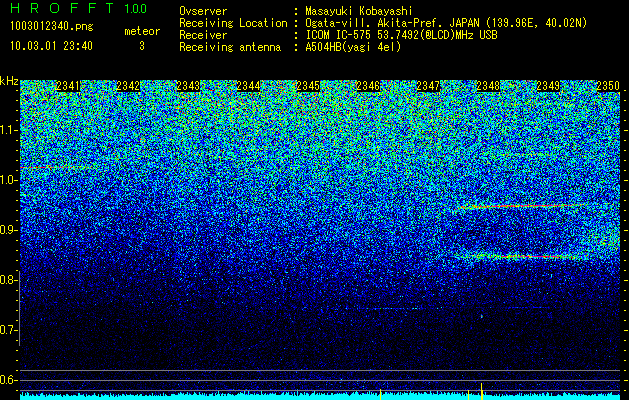Click the 0.7 frequency axis label
Screen dimensions: 629x400
pos(8,330)
